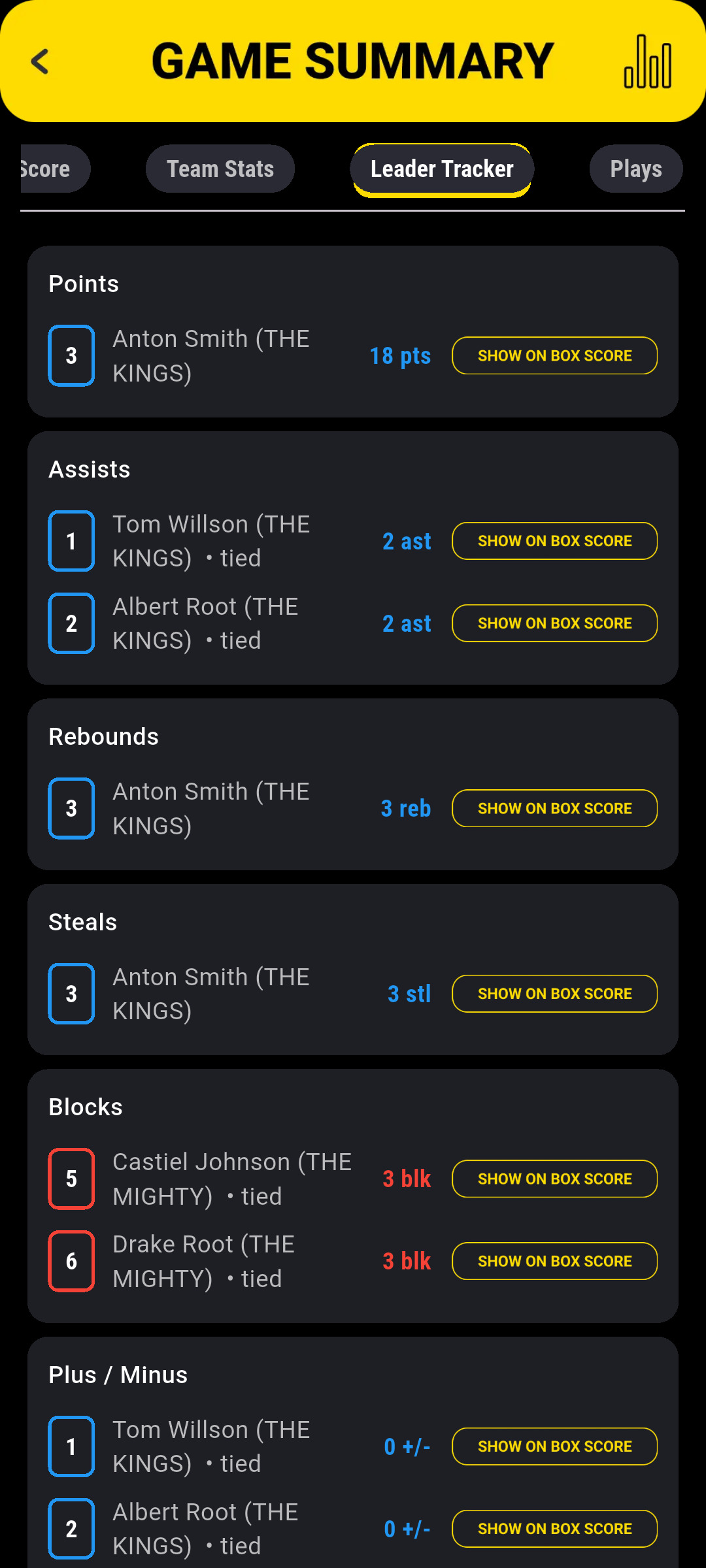This screenshot has width=706, height=1568.
Task: Open the Plays tab
Action: [x=635, y=169]
